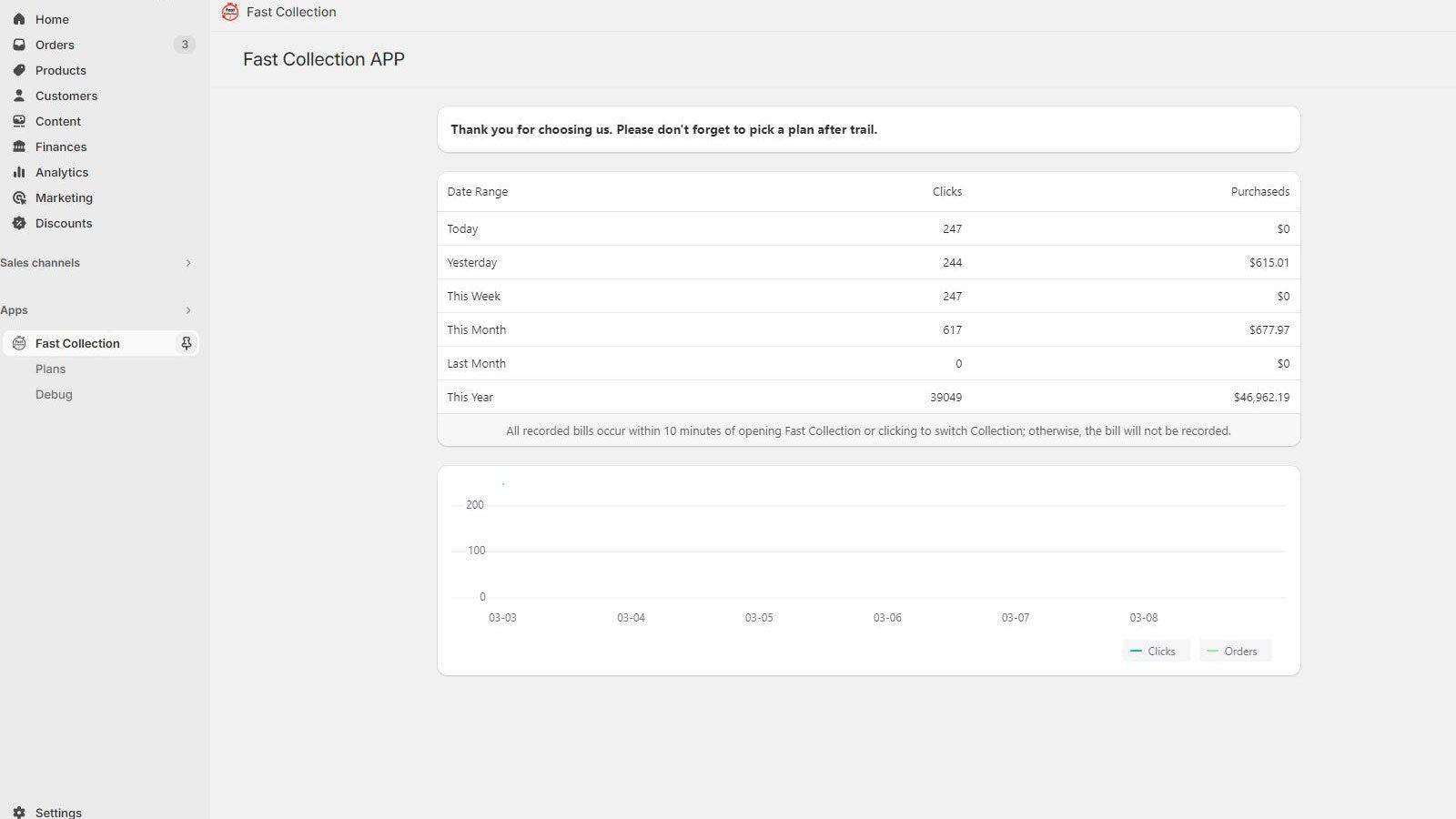1456x819 pixels.
Task: Open Settings at bottom of sidebar
Action: point(58,812)
